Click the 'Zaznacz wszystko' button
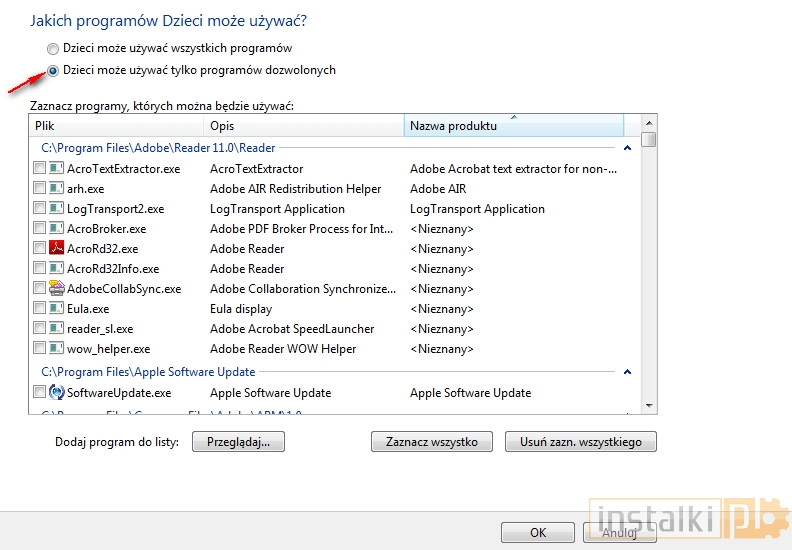792x550 pixels. point(432,442)
